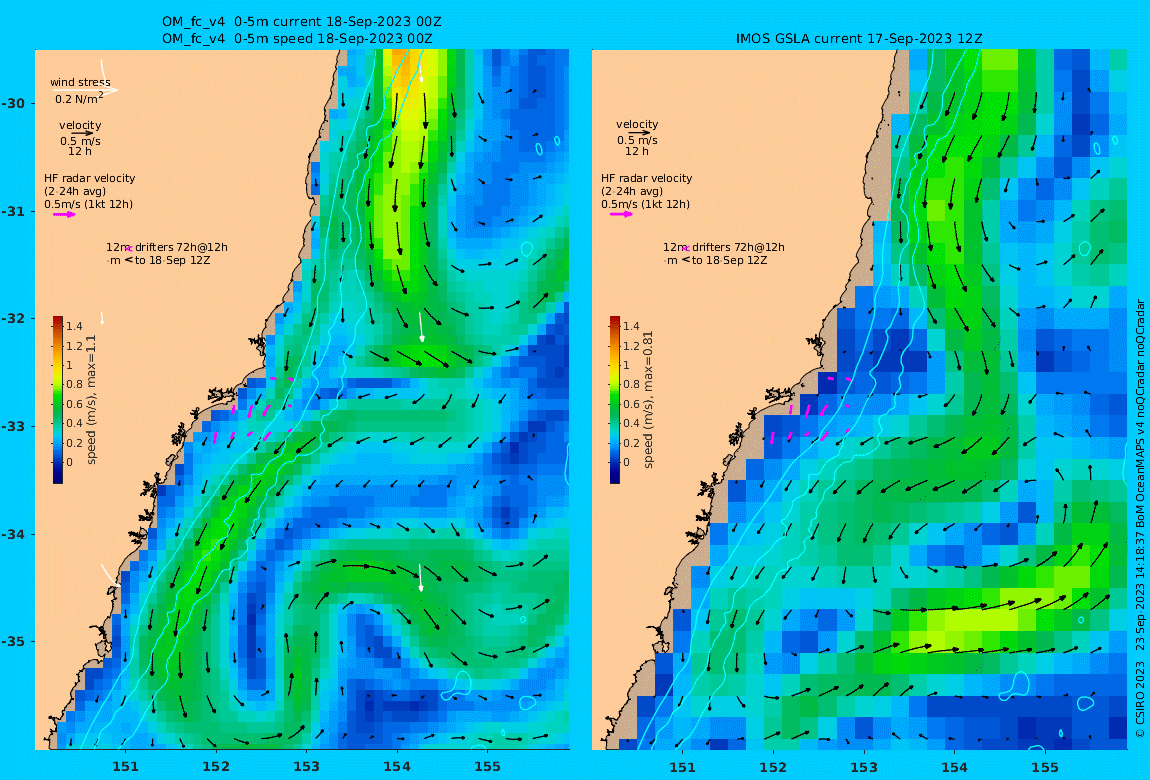This screenshot has width=1150, height=780.
Task: Click longitude label '151' under OM_fc_v4 map
Action: click(125, 767)
